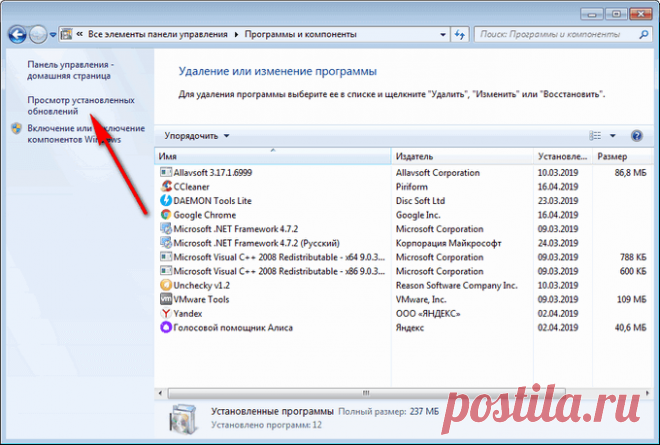Click publisher 'Корпорация Майкрософт' cell
Screen dimensions: 660x445
coord(448,243)
